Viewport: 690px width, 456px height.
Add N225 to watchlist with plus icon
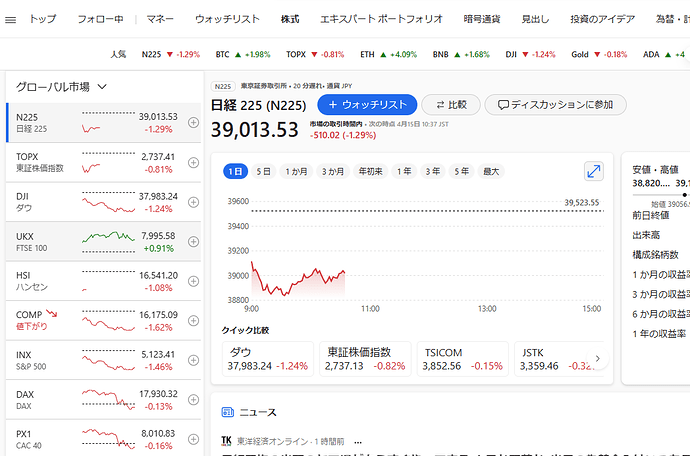tap(193, 123)
